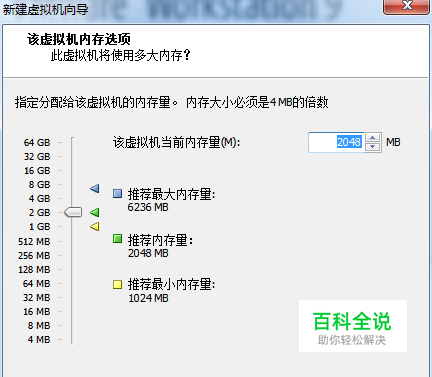Click the 该虚拟机内存选项 heading
The width and height of the screenshot is (432, 377).
(79, 39)
